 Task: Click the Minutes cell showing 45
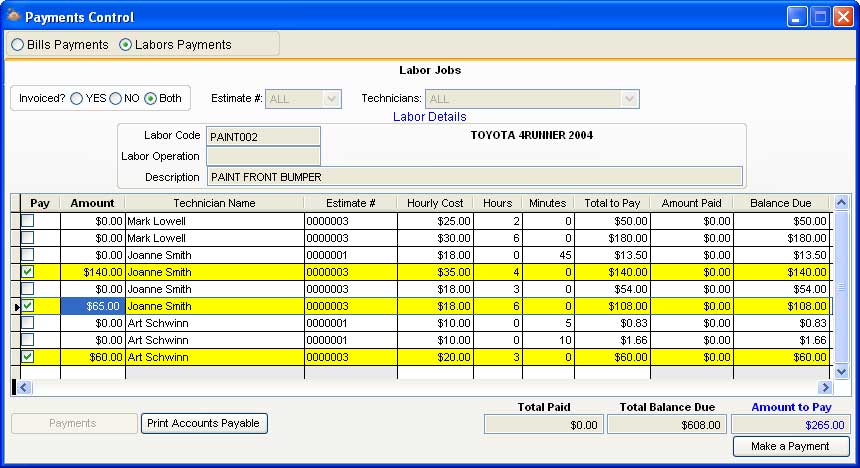click(x=548, y=255)
